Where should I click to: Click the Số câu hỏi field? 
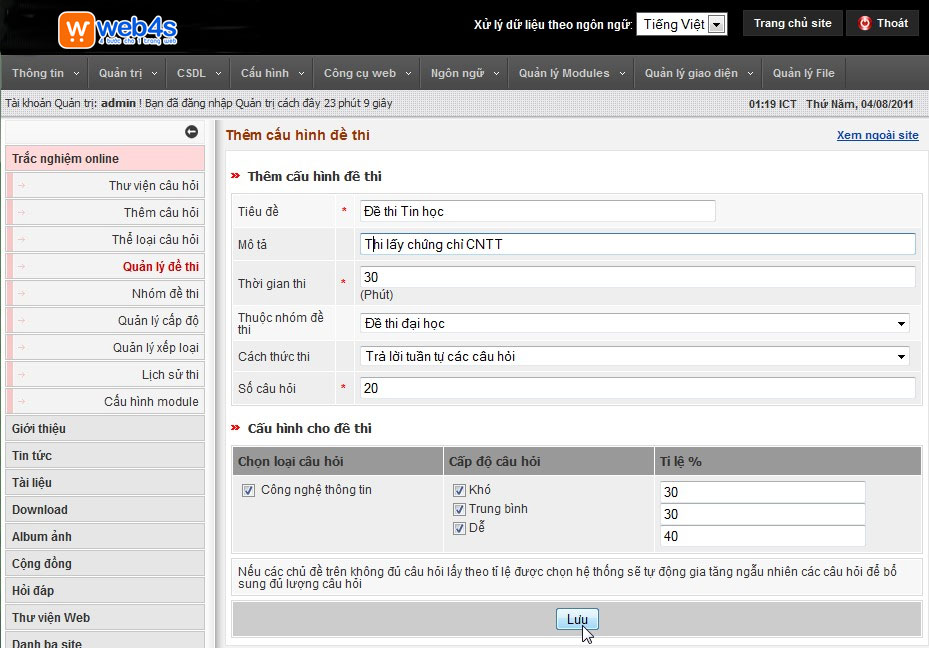coord(637,388)
